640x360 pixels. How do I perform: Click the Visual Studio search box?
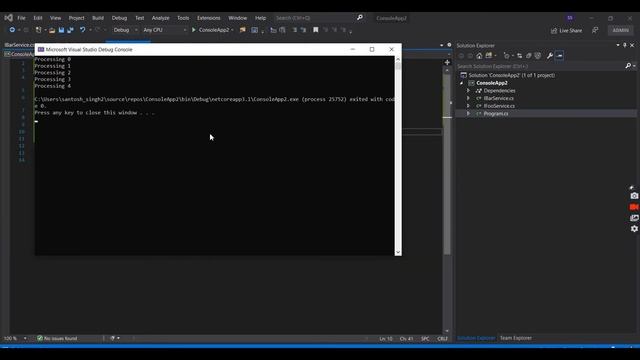tap(318, 18)
